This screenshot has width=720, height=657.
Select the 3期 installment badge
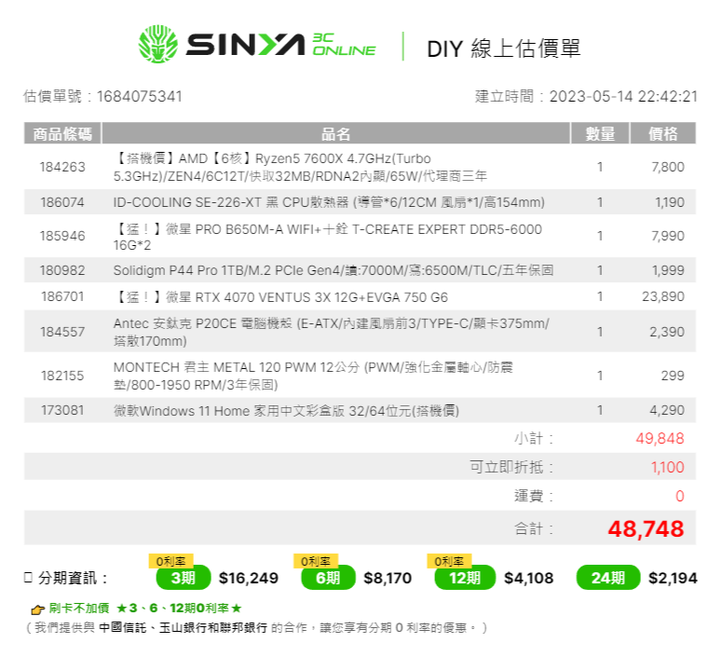[x=183, y=578]
